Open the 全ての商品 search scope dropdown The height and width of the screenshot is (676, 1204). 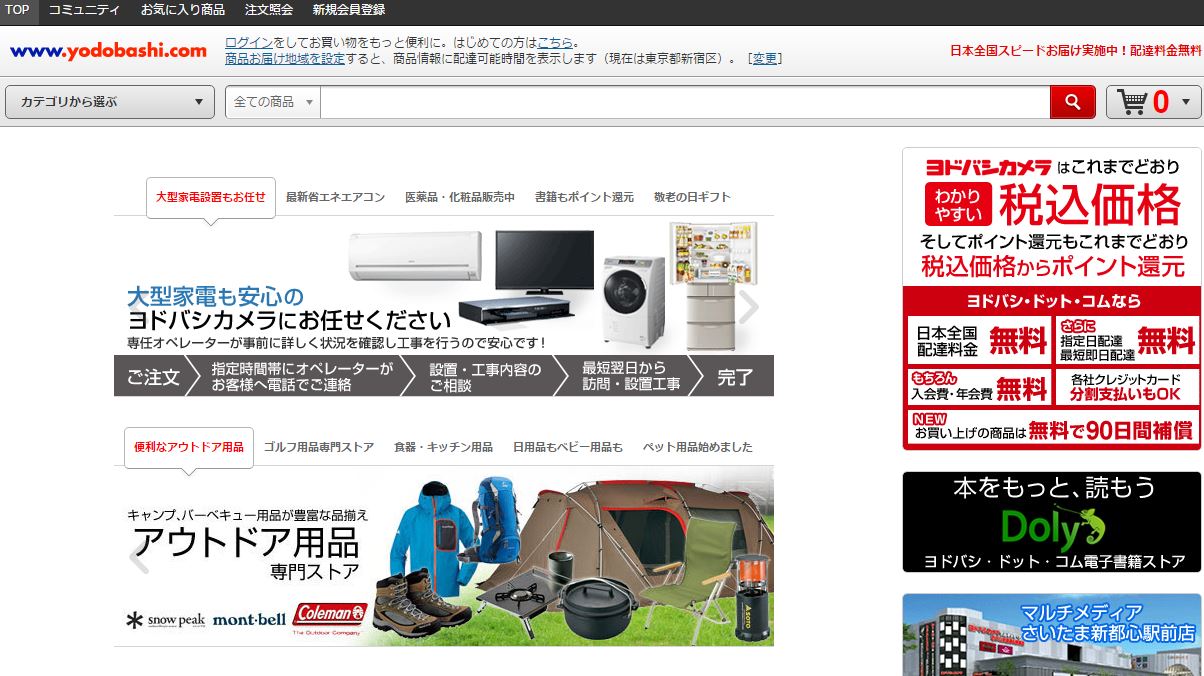pyautogui.click(x=273, y=102)
